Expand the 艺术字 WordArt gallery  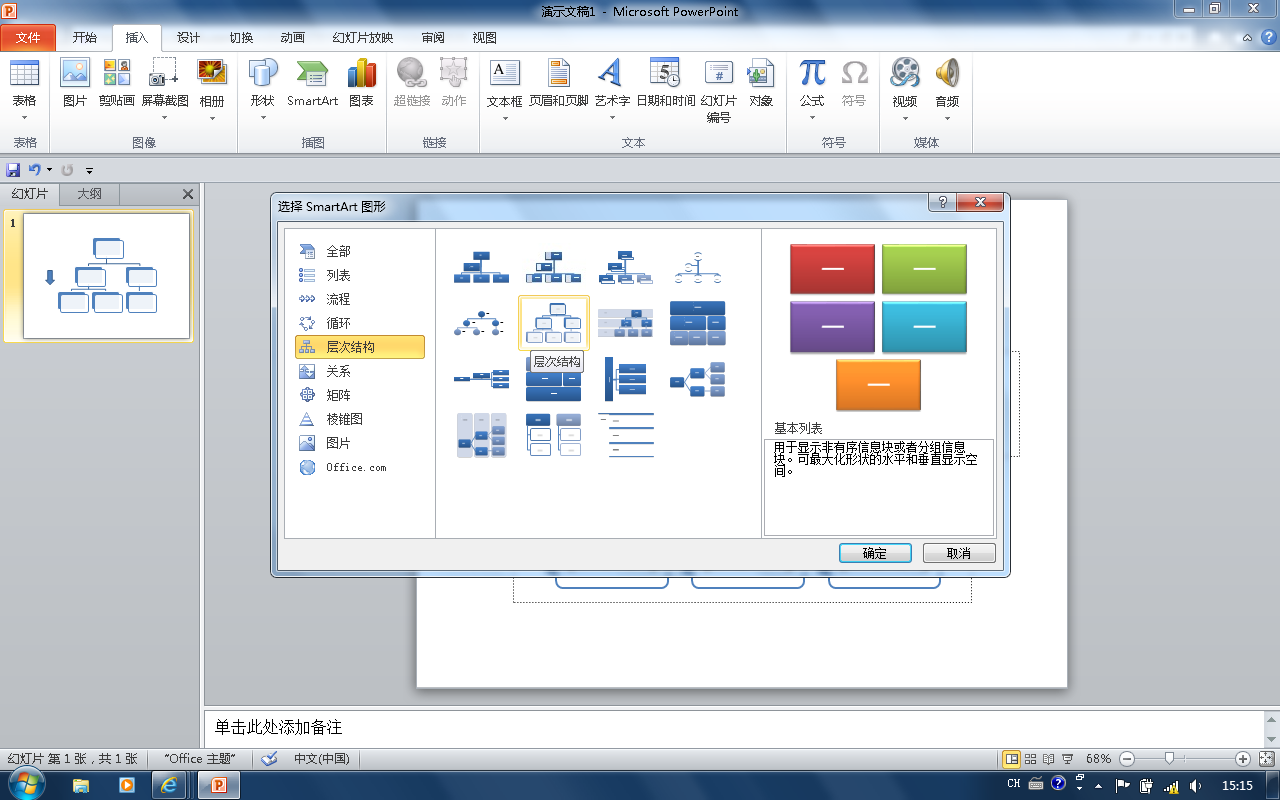(612, 118)
